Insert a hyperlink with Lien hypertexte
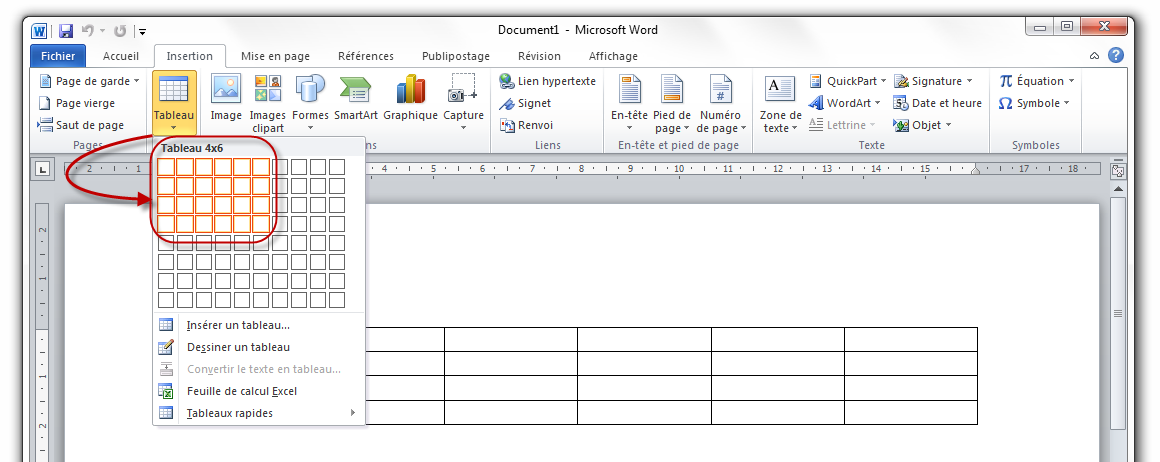The image size is (1160, 462). [x=548, y=81]
